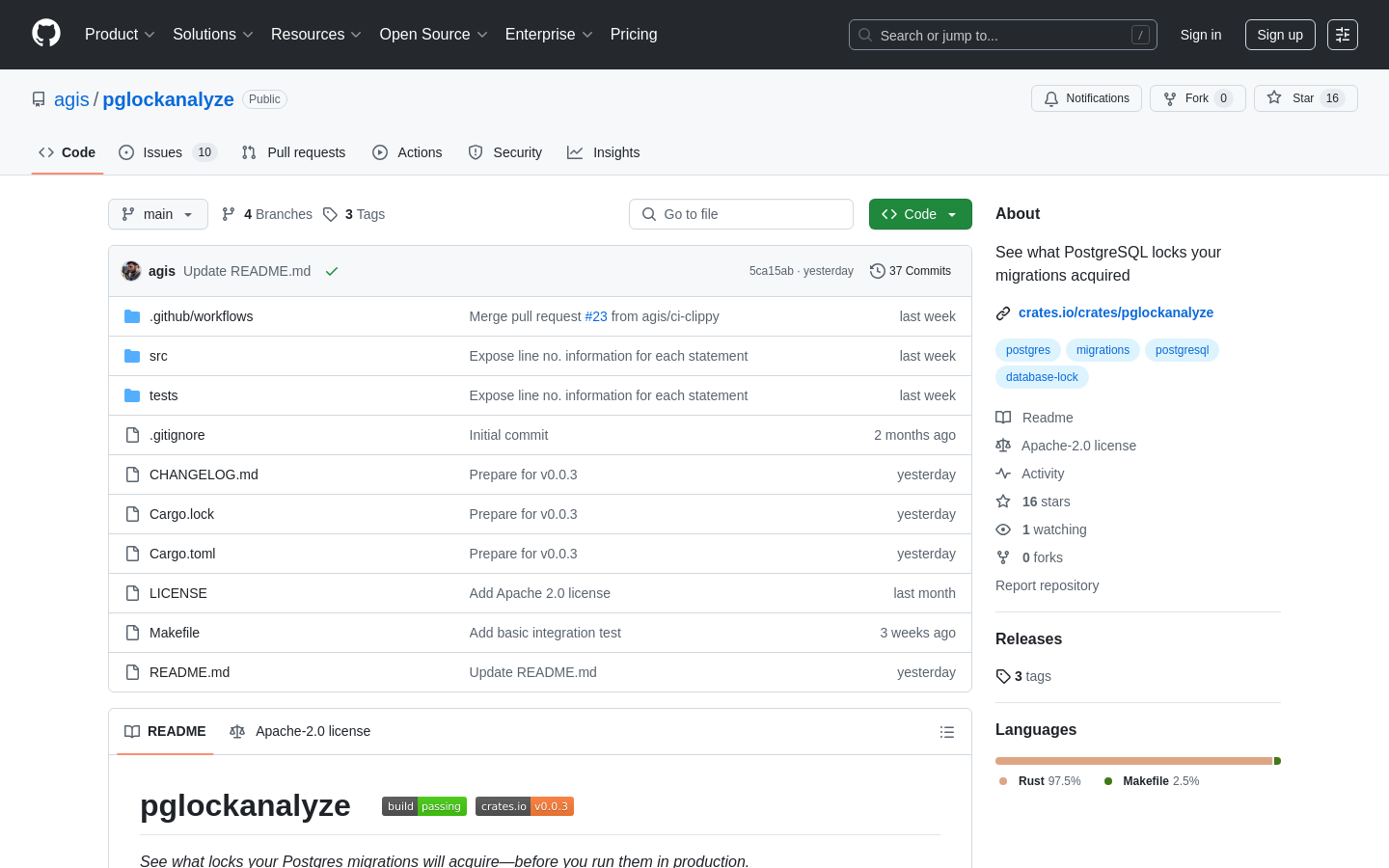
Task: Select the postgres topic tag
Action: [1028, 350]
